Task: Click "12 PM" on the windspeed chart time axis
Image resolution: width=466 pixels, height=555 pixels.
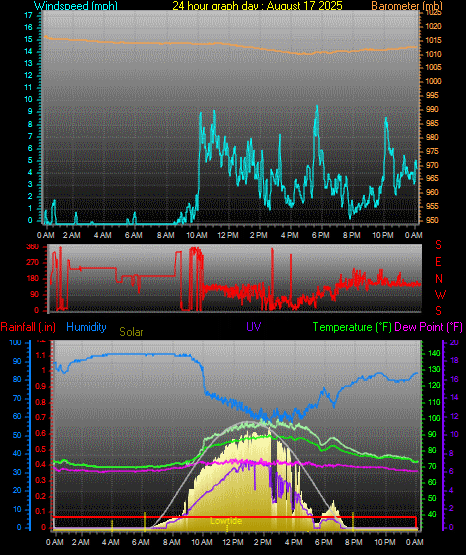Action: 228,235
